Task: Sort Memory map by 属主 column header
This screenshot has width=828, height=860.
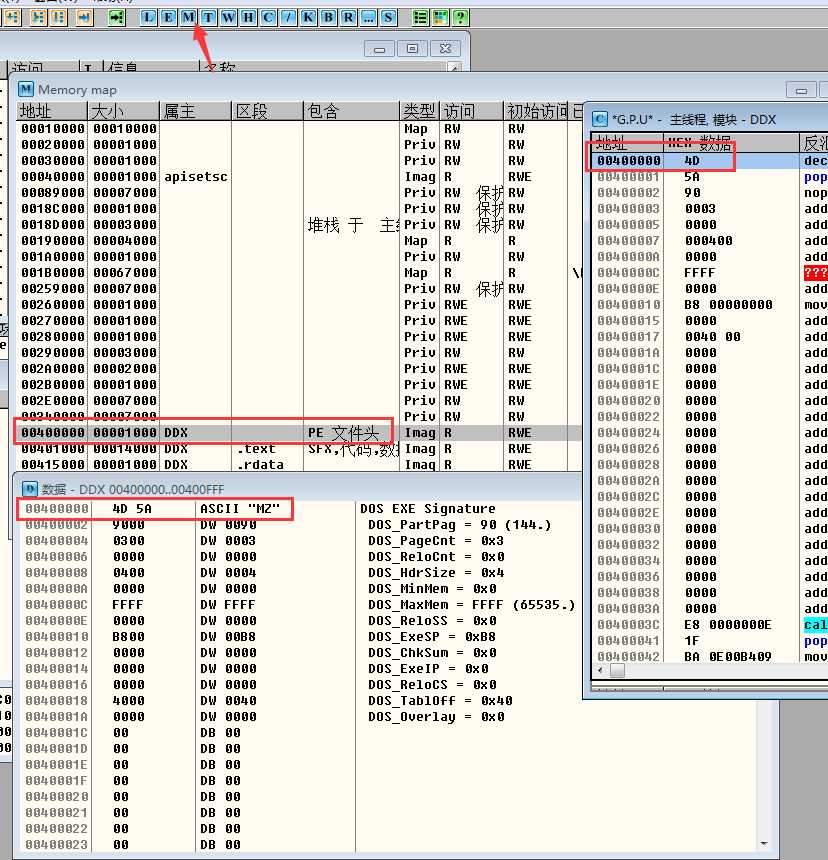Action: [196, 111]
